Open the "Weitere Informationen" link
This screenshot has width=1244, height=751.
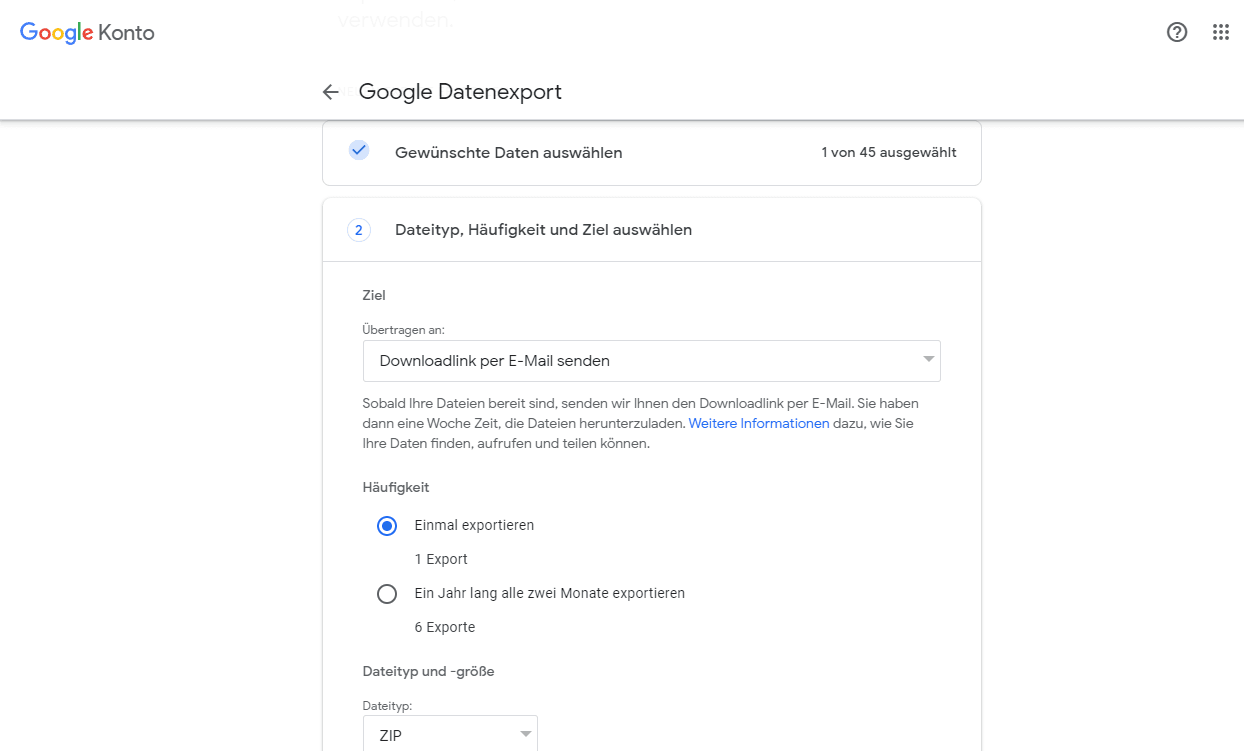[759, 424]
